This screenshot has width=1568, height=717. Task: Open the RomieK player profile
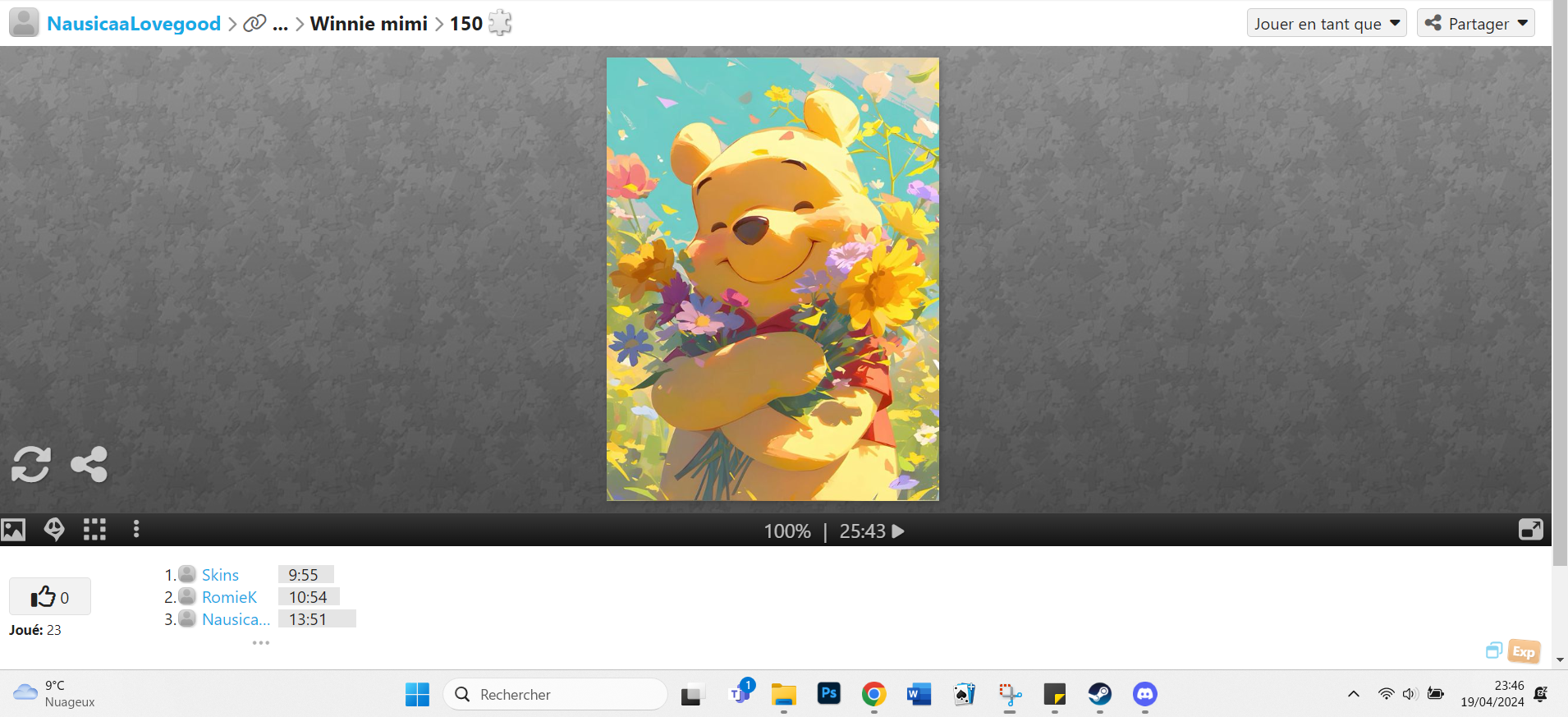[229, 597]
